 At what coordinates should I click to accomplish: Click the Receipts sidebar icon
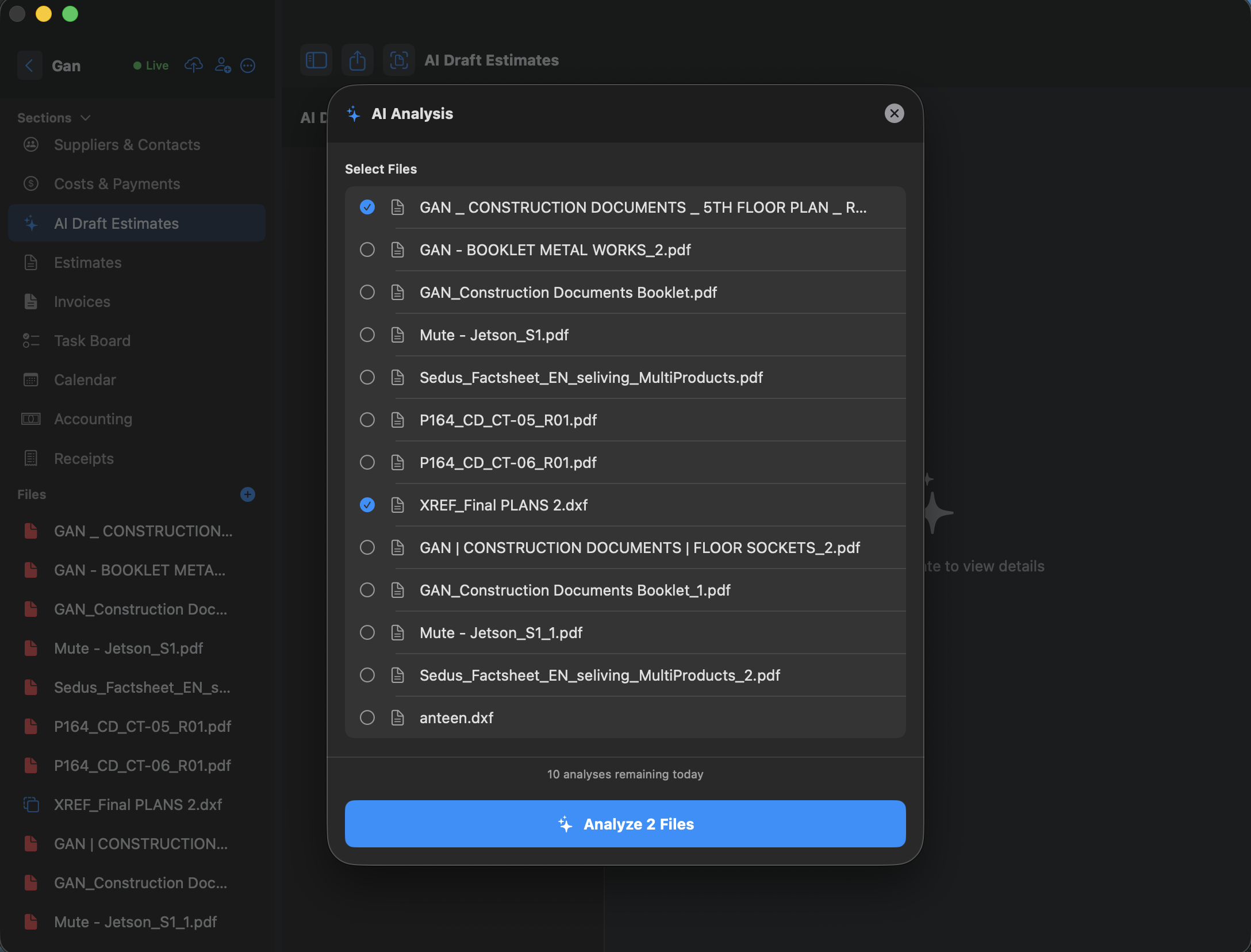pos(31,458)
